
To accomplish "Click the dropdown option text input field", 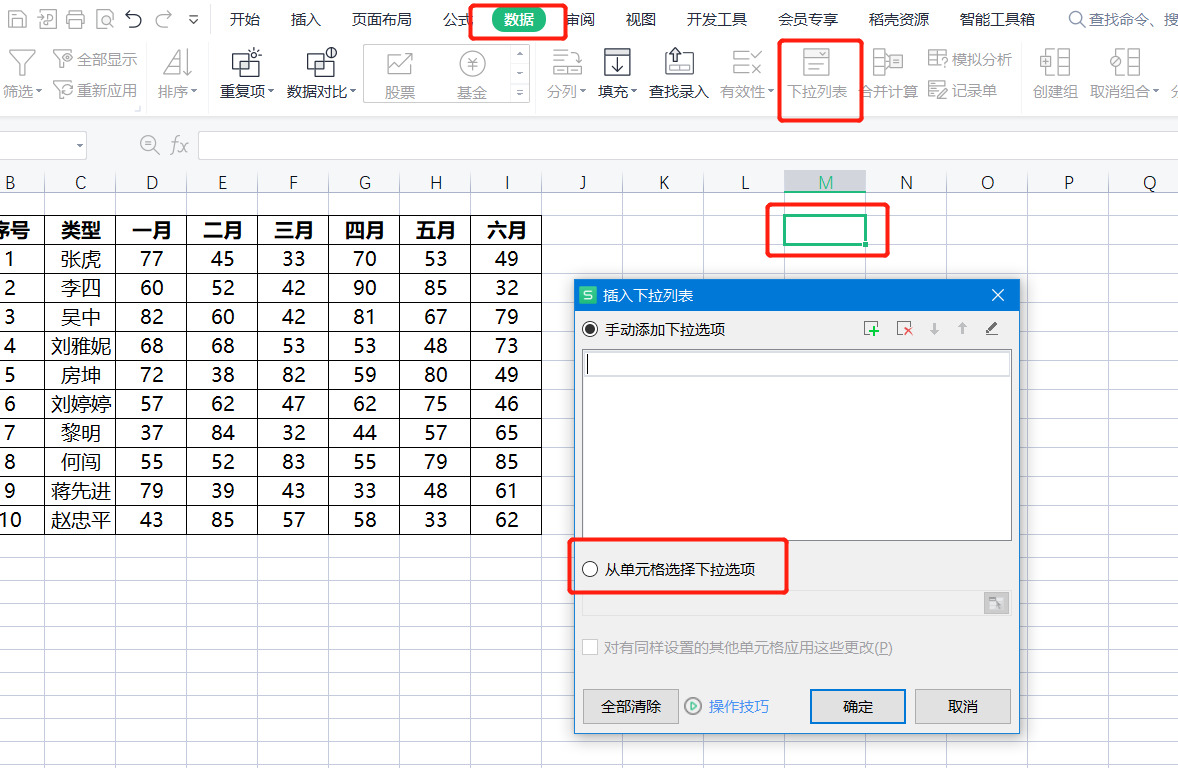I will pos(797,364).
